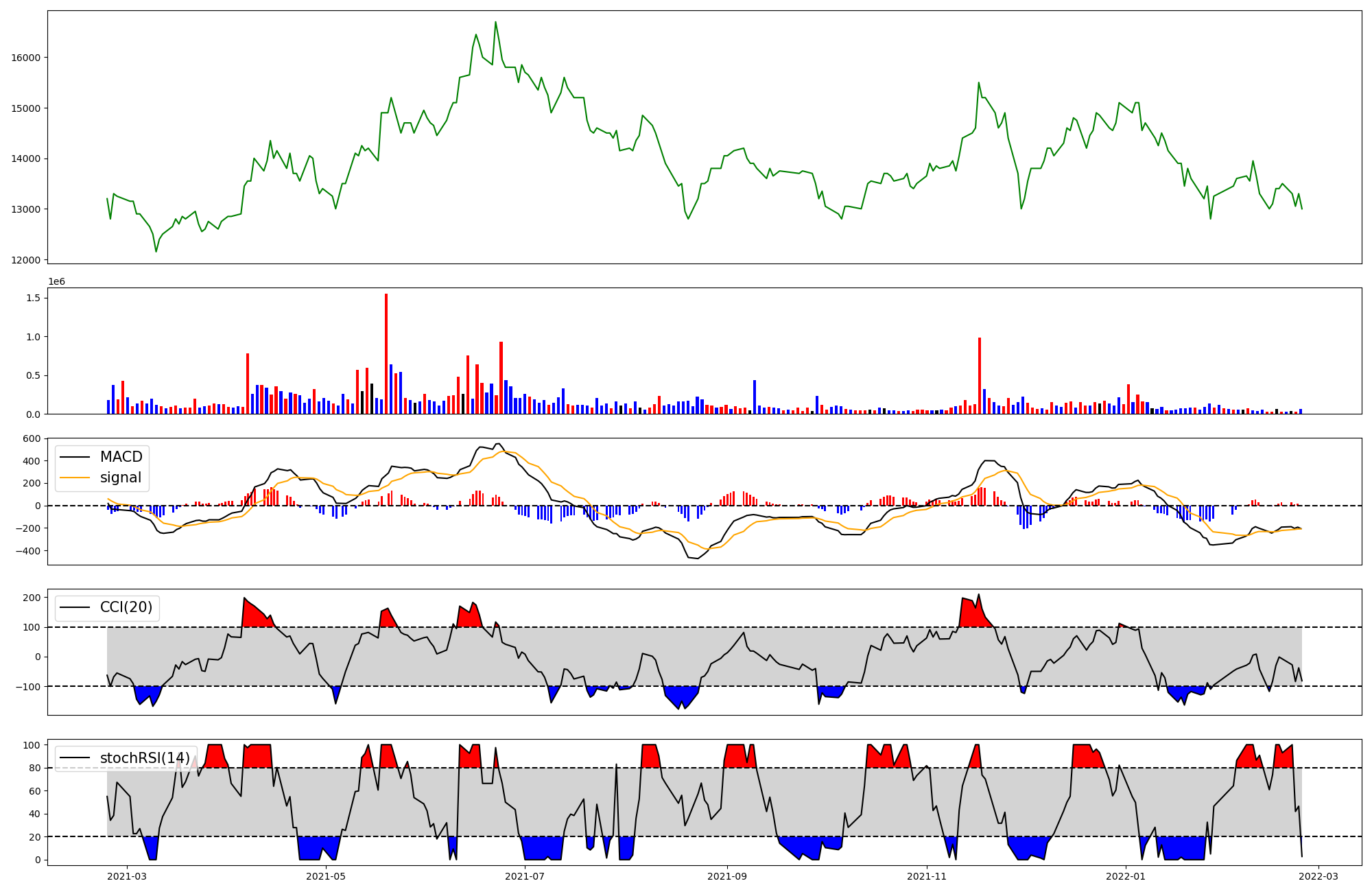Image resolution: width=1372 pixels, height=892 pixels.
Task: Click the tallest red volume bar
Action: click(386, 353)
